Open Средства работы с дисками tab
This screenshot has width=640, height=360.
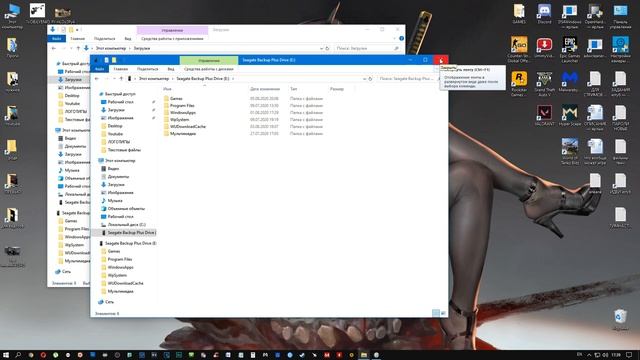coord(209,69)
